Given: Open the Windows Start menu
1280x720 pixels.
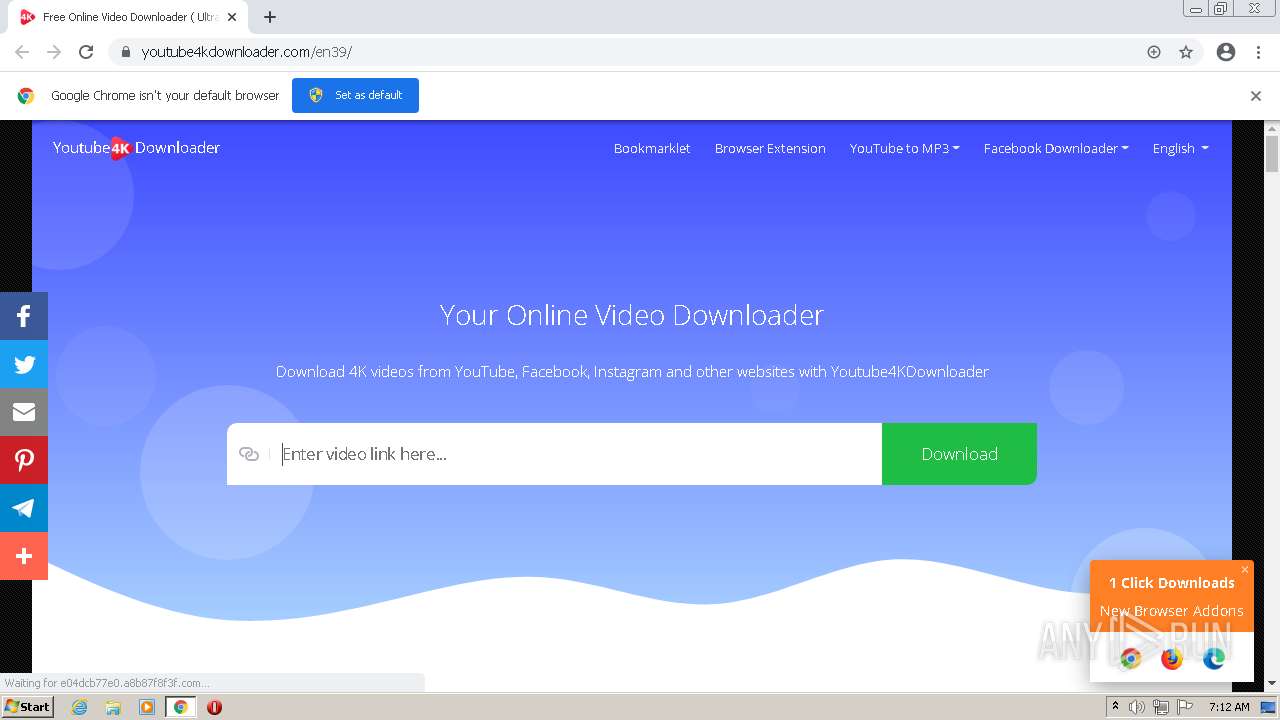Looking at the screenshot, I should click(x=27, y=707).
